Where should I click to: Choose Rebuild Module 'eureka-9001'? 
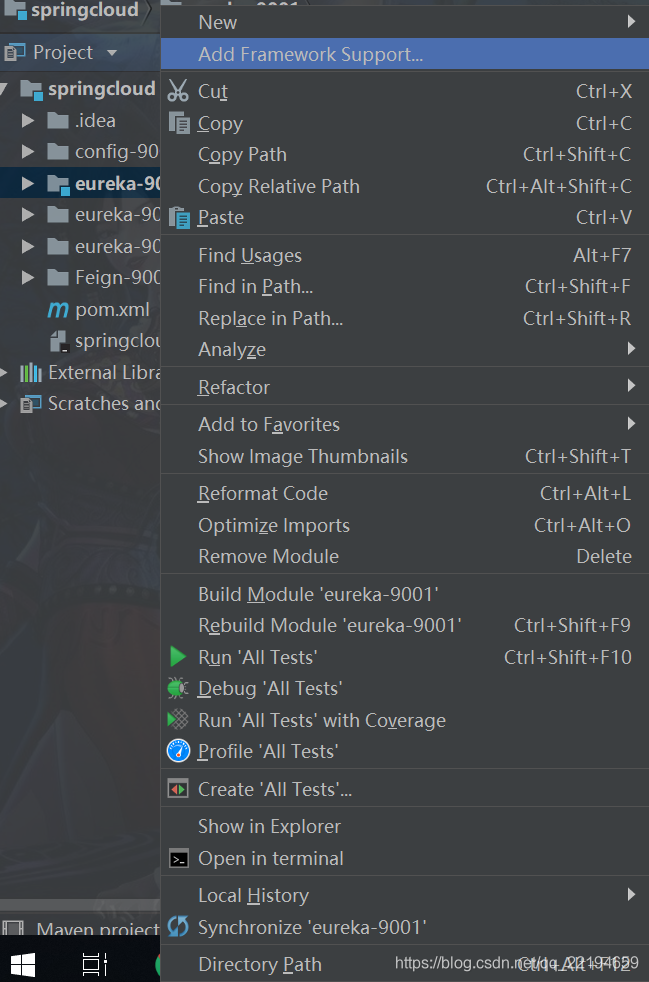click(405, 626)
